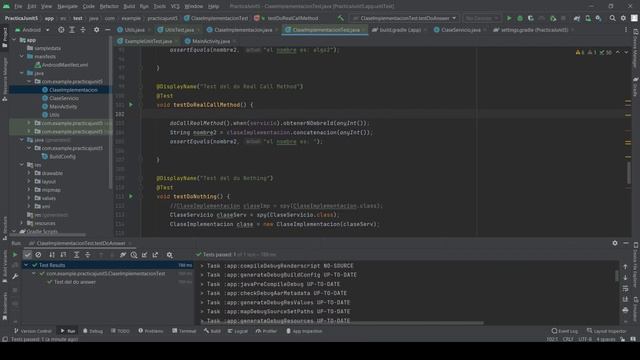The height and width of the screenshot is (360, 640).
Task: Open IDE settings gear in top toolbar
Action: pyautogui.click(x=623, y=18)
